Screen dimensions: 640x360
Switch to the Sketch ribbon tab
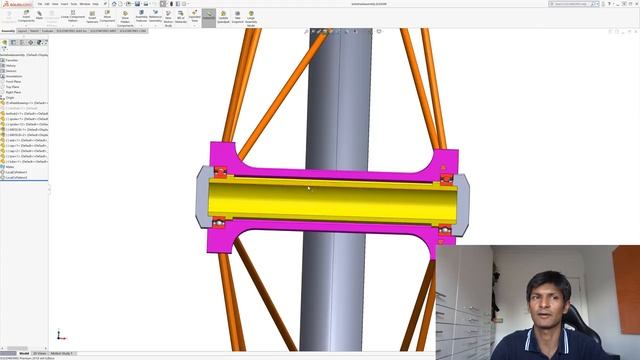pyautogui.click(x=34, y=31)
